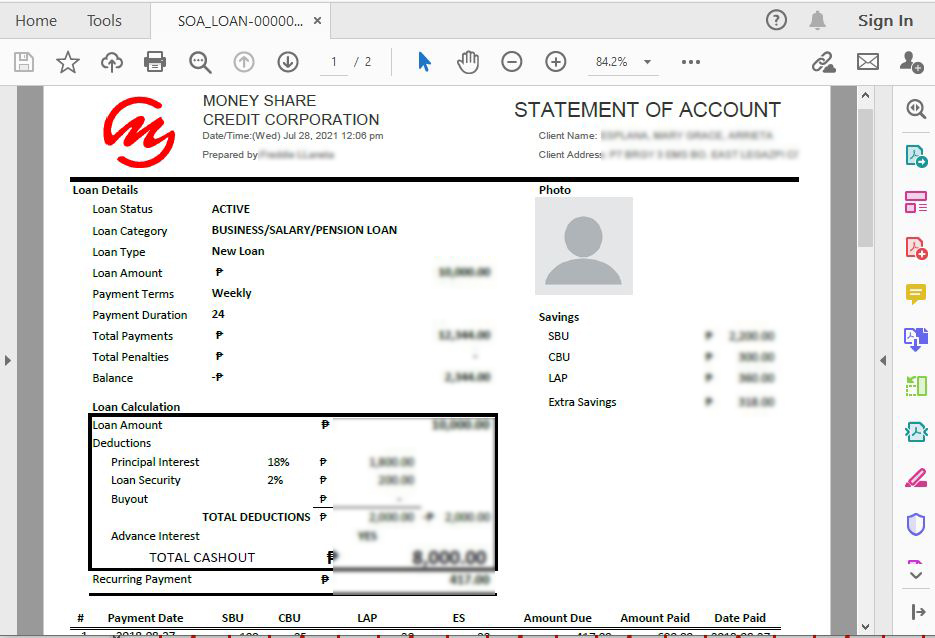Click scrollbar up arrow

[865, 95]
